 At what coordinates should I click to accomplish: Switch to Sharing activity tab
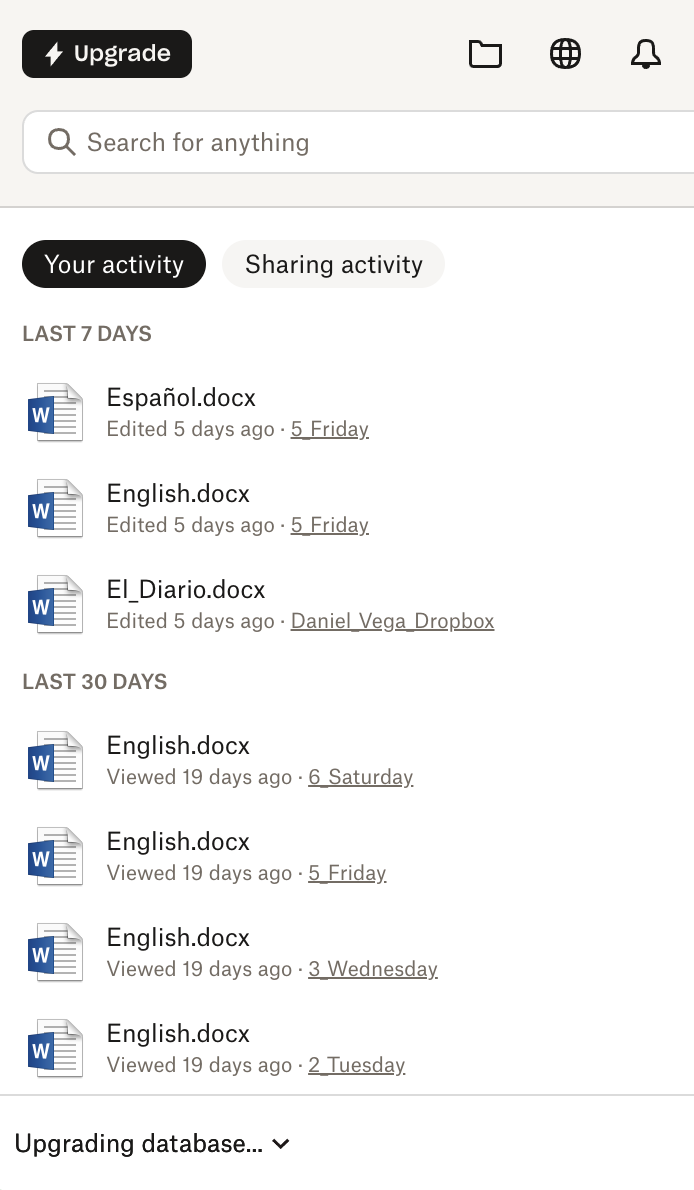(333, 264)
